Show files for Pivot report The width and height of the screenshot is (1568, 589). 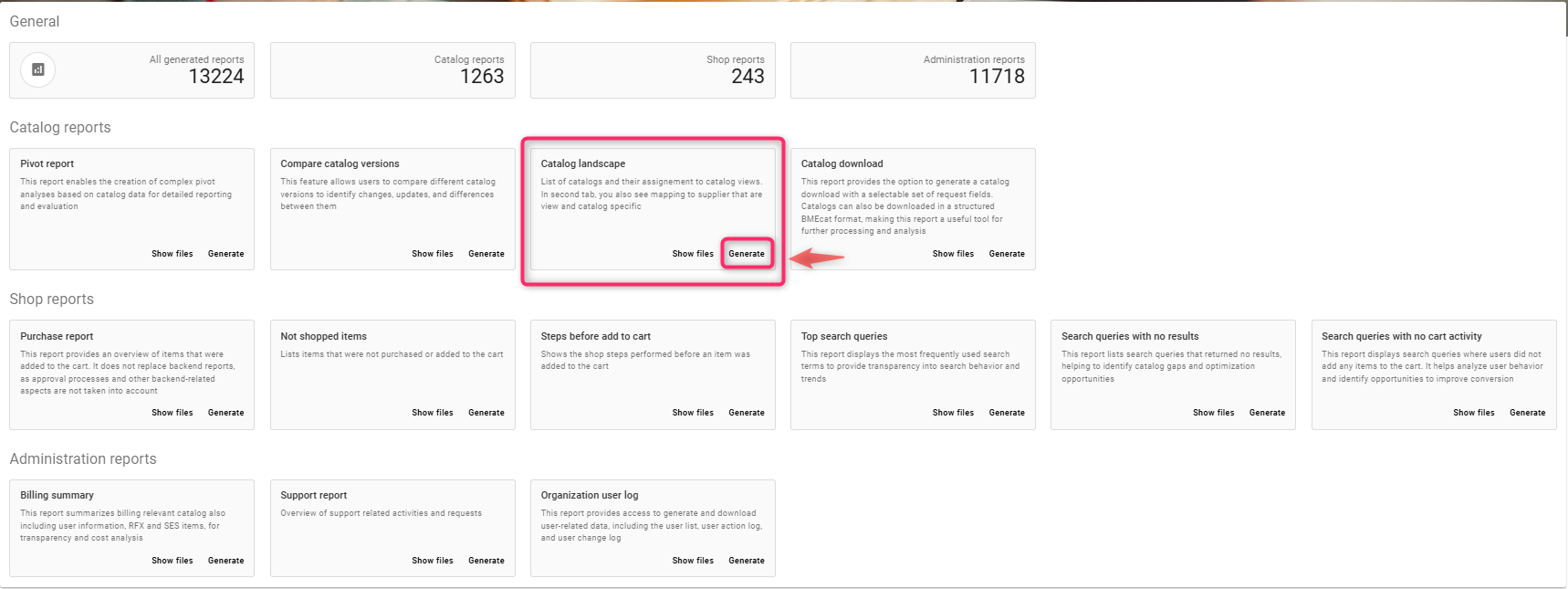(x=172, y=254)
